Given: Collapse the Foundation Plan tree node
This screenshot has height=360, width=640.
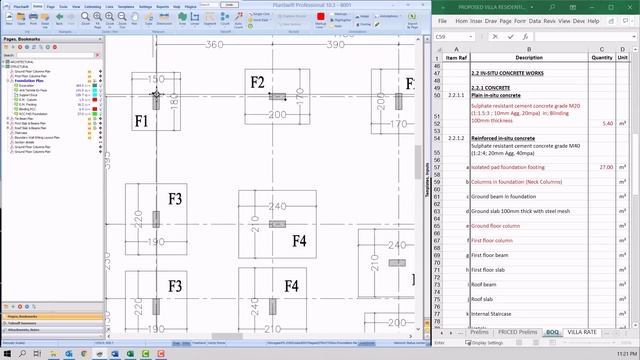Looking at the screenshot, I should pos(8,81).
